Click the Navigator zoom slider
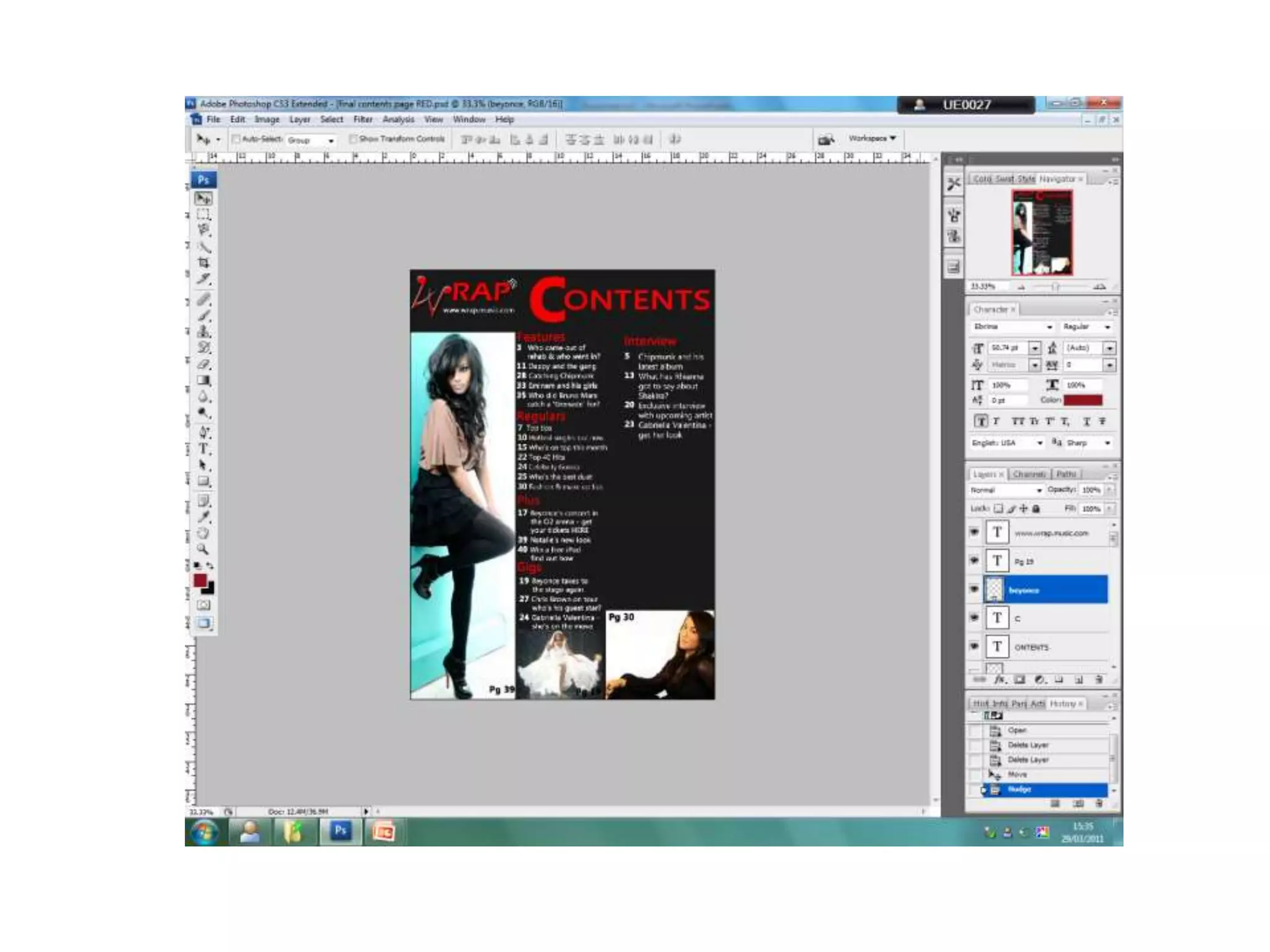The height and width of the screenshot is (952, 1270). pyautogui.click(x=1055, y=286)
